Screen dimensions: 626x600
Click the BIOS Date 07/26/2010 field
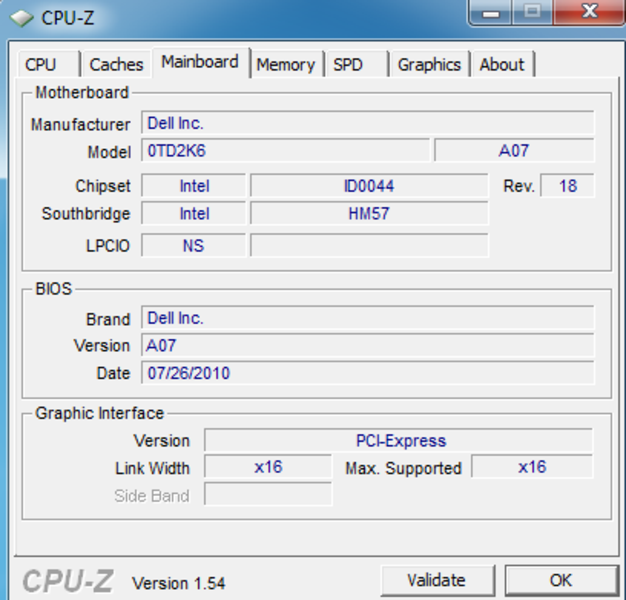tap(368, 373)
